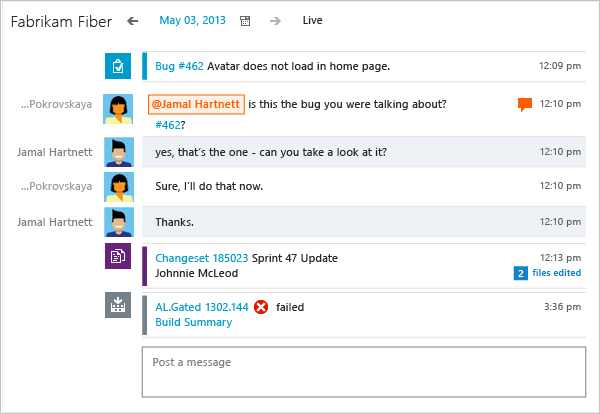
Task: Click the work item clipboard icon
Action: click(x=118, y=67)
